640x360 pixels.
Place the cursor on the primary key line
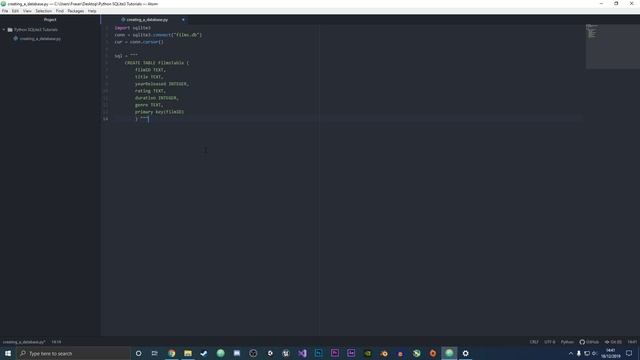159,112
